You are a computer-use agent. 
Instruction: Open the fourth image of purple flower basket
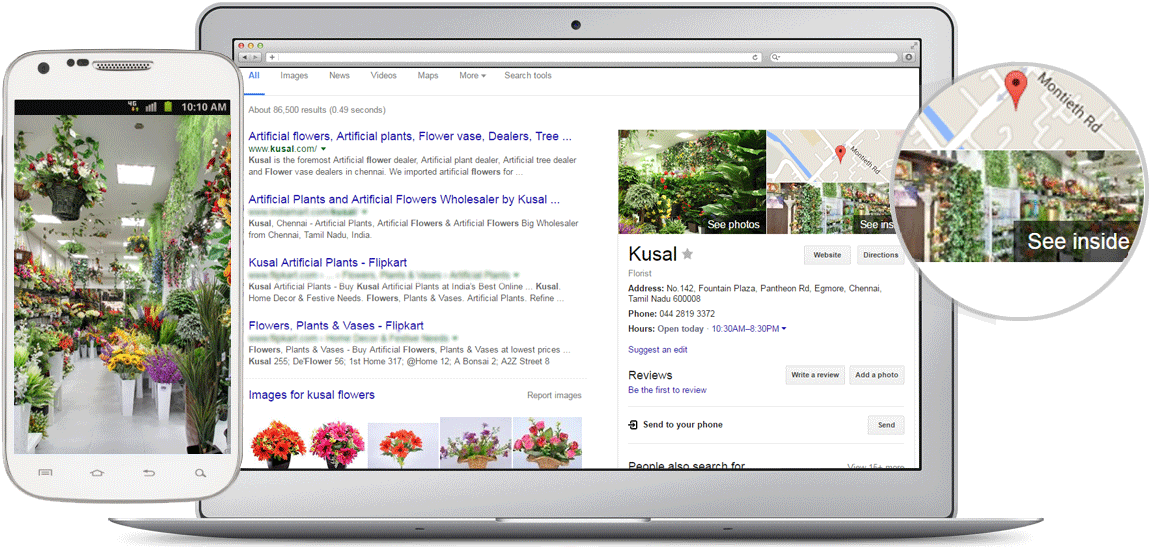tap(475, 442)
